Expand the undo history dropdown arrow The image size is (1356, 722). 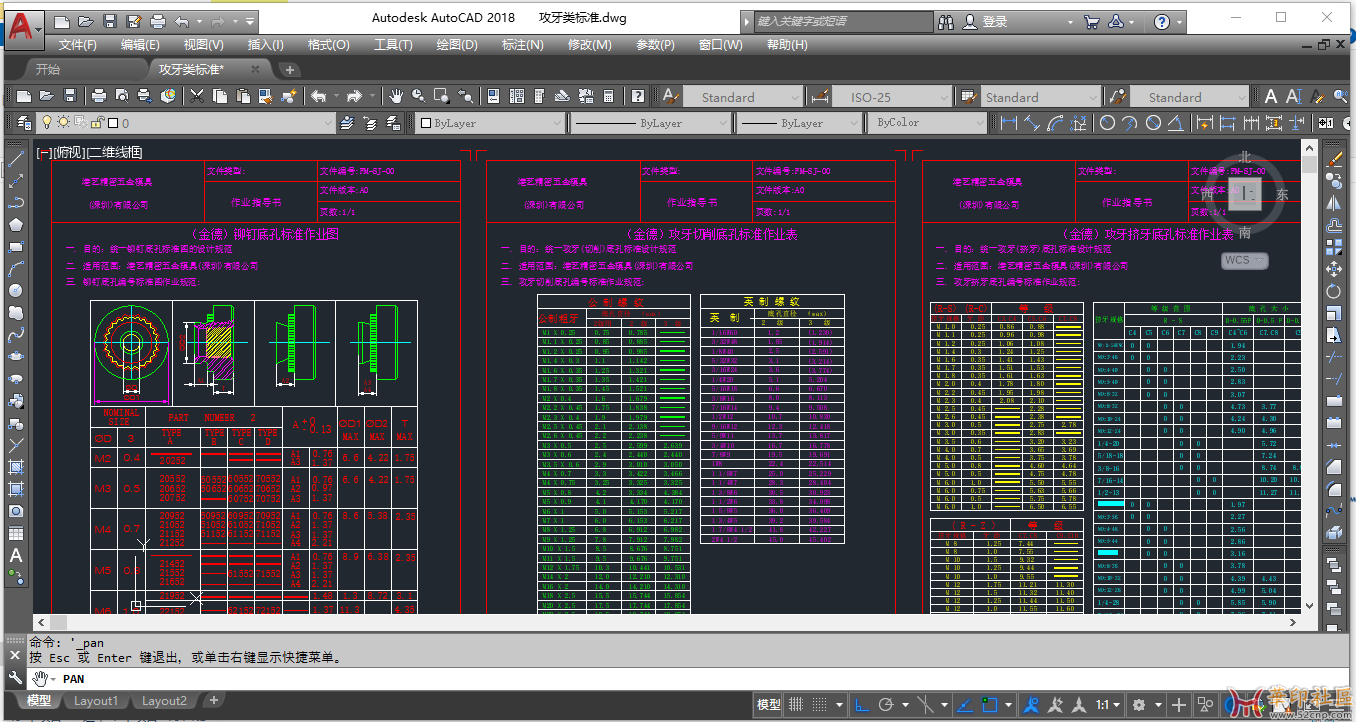point(198,21)
